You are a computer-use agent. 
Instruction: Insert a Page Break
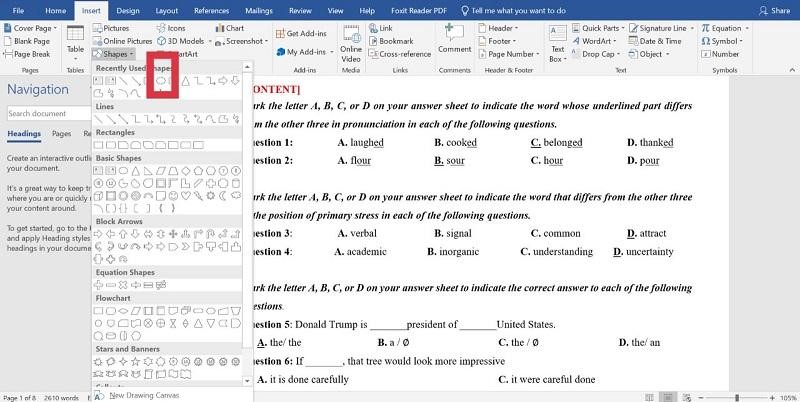(x=28, y=54)
